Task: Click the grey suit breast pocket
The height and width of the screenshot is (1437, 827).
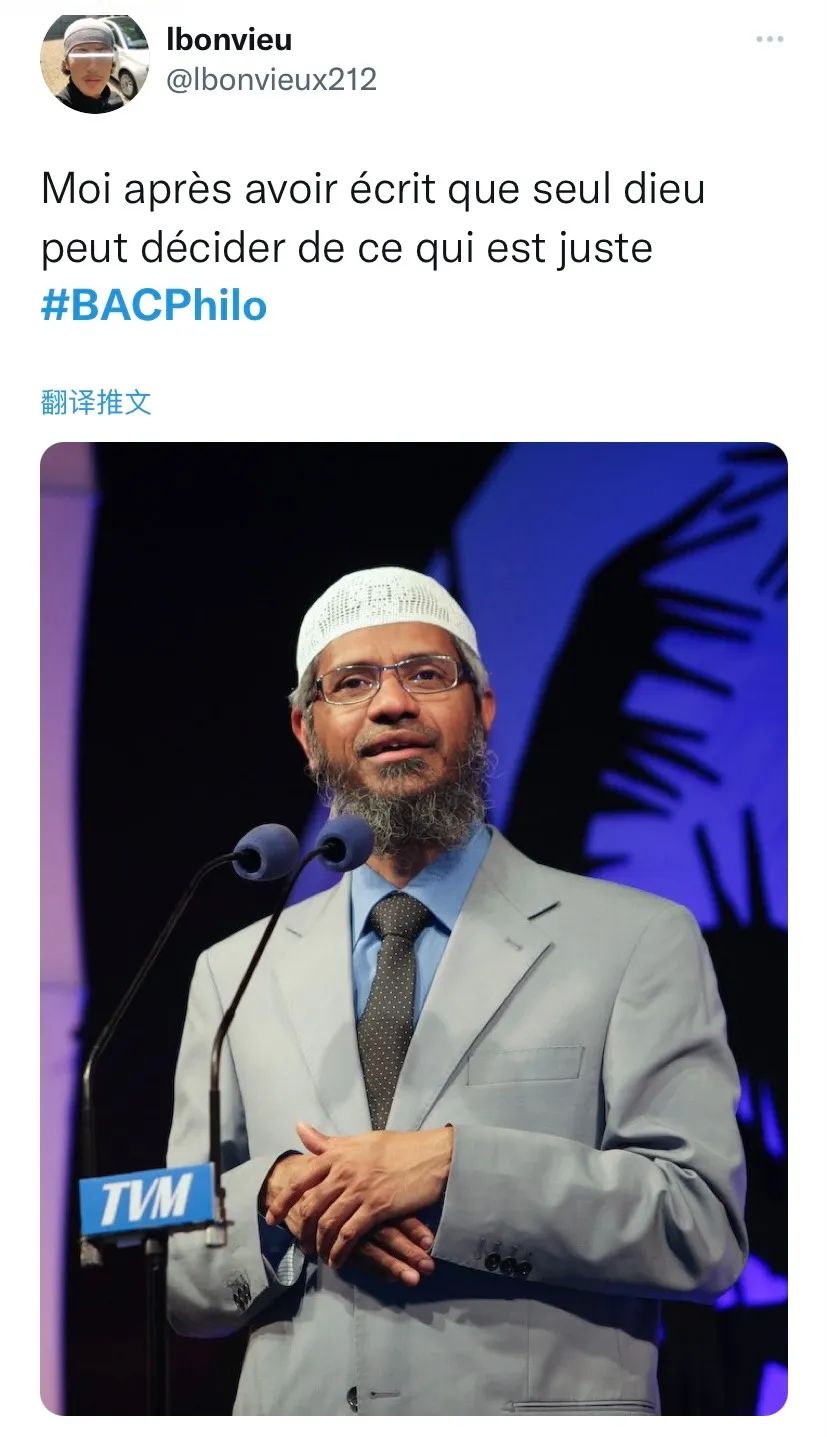Action: (524, 1066)
